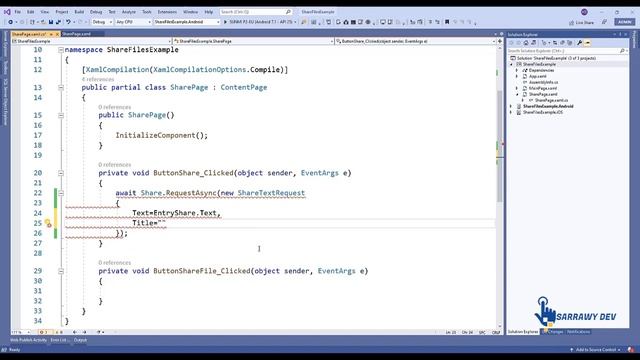The image size is (640, 360).
Task: Click the Visual Studio search box
Action: pyautogui.click(x=256, y=12)
